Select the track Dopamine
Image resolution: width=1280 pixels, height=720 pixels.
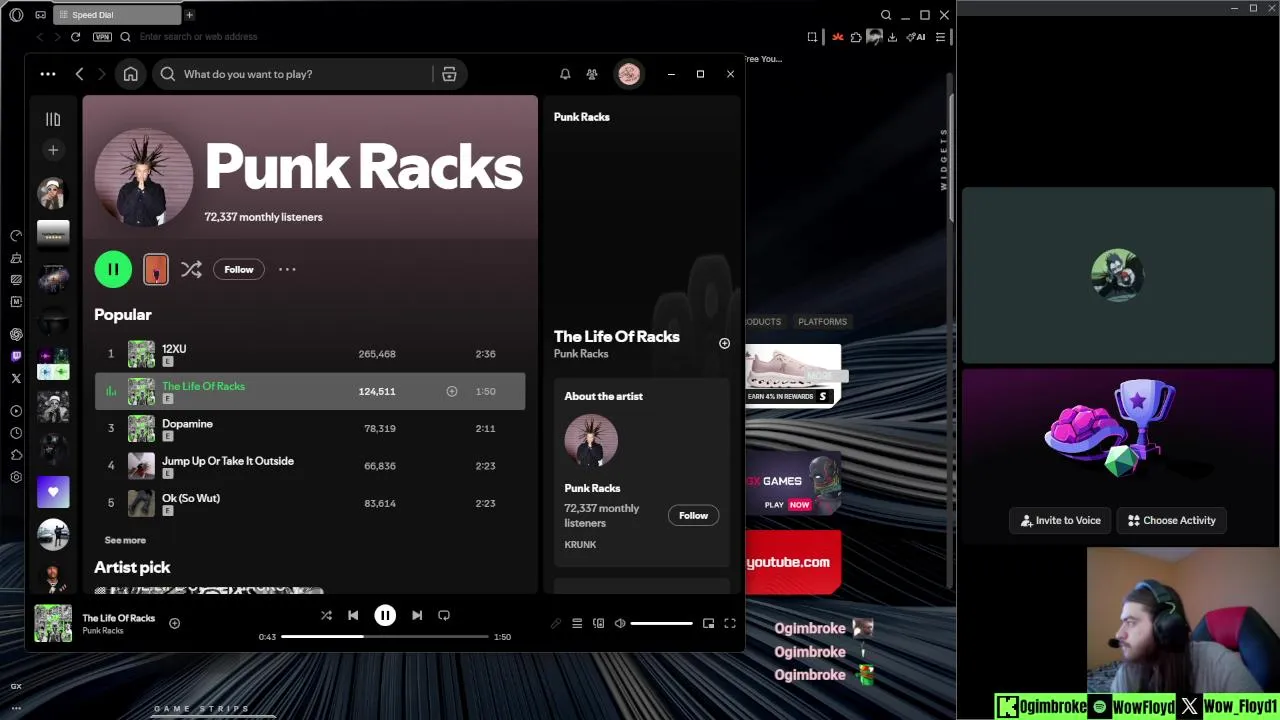click(187, 423)
